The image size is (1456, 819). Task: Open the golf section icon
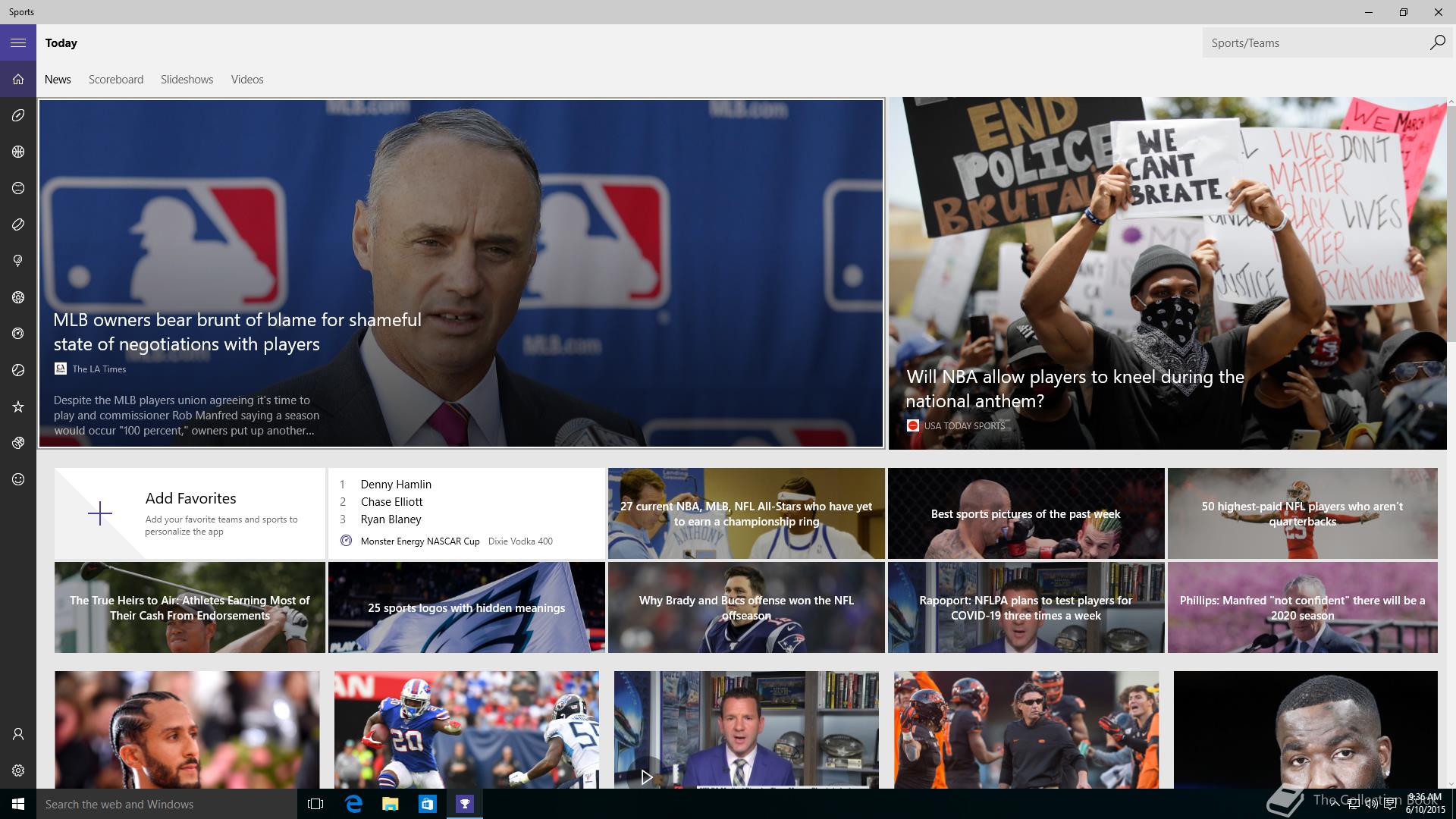coord(18,261)
